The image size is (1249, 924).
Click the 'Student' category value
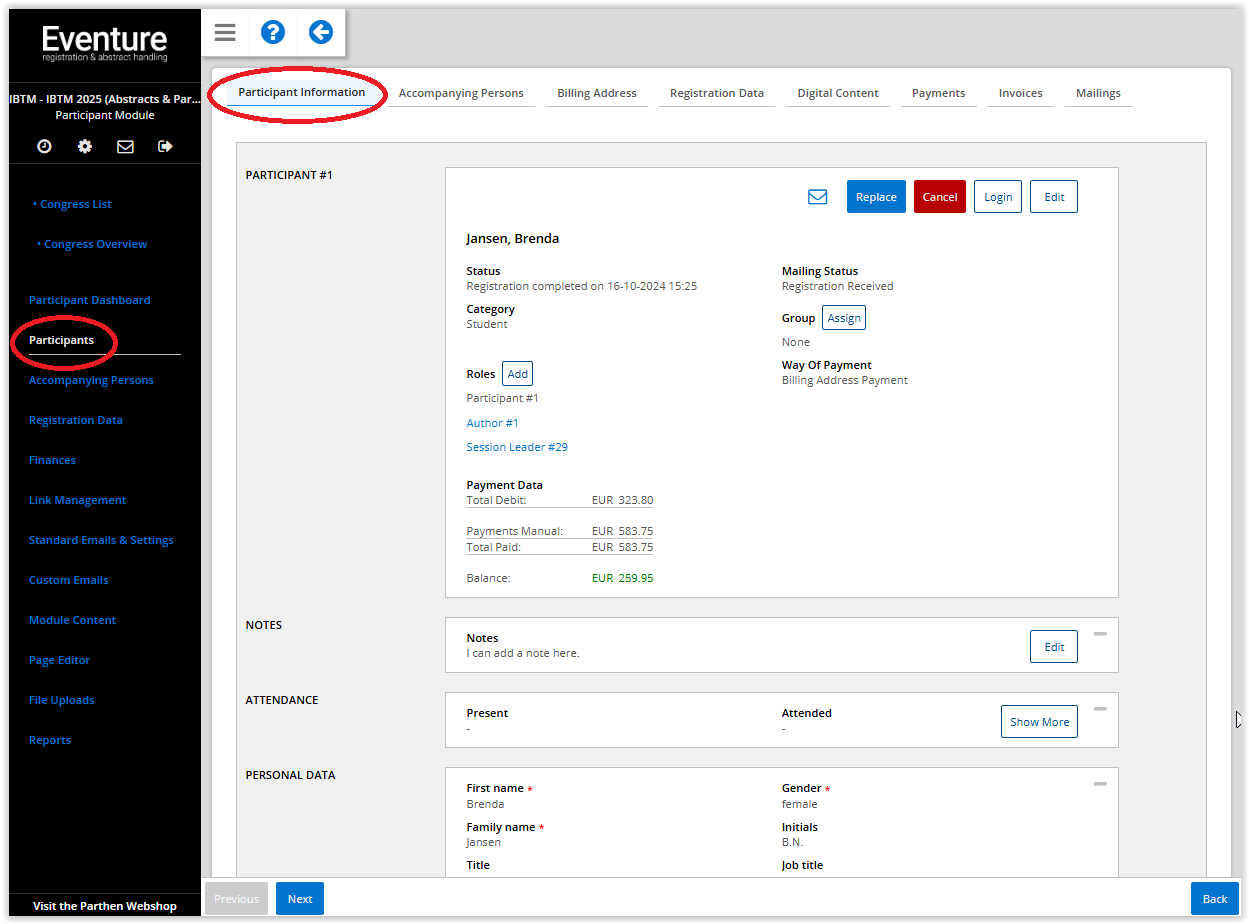pos(487,324)
